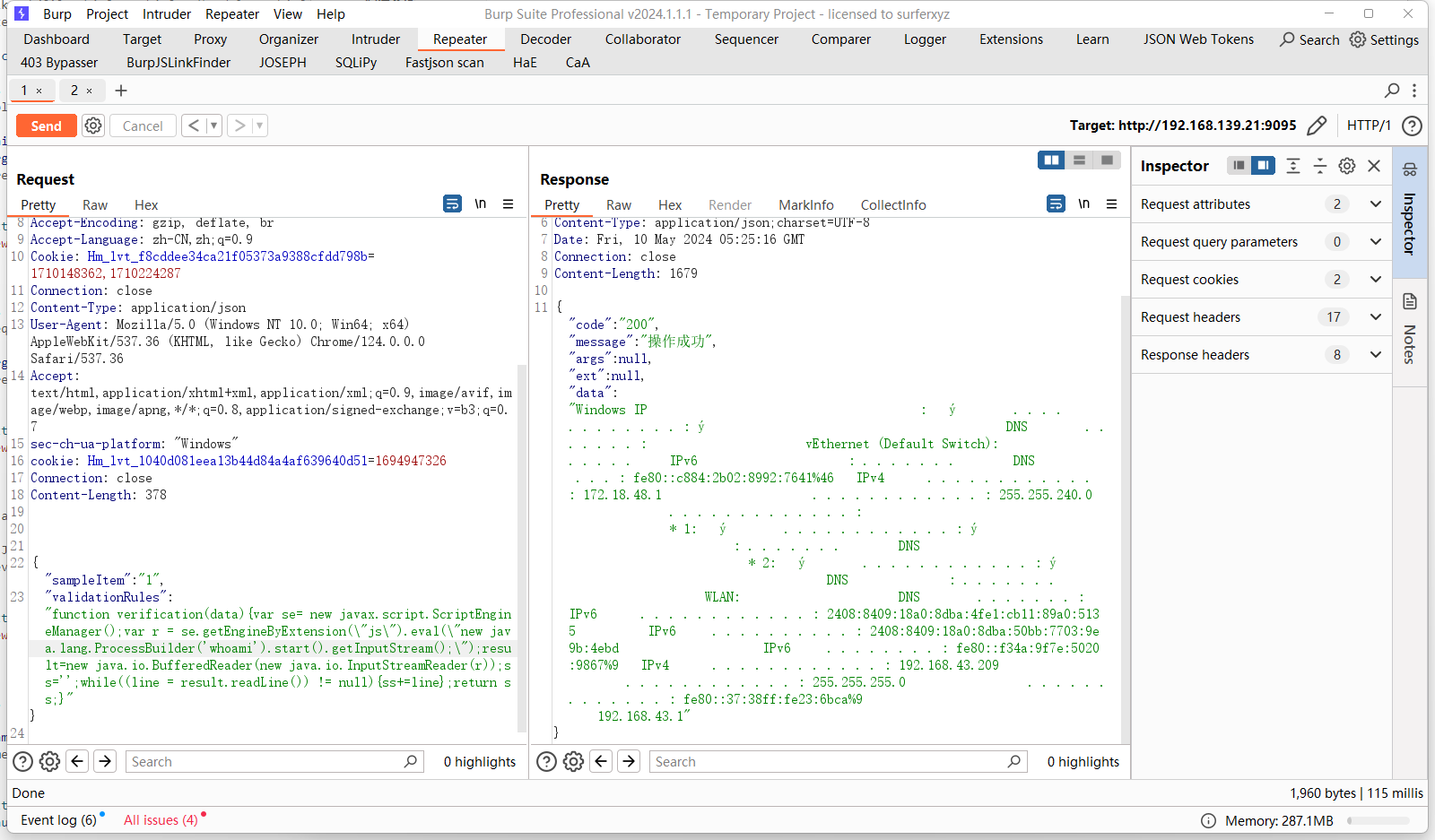Add a new Repeater tab

[x=121, y=90]
